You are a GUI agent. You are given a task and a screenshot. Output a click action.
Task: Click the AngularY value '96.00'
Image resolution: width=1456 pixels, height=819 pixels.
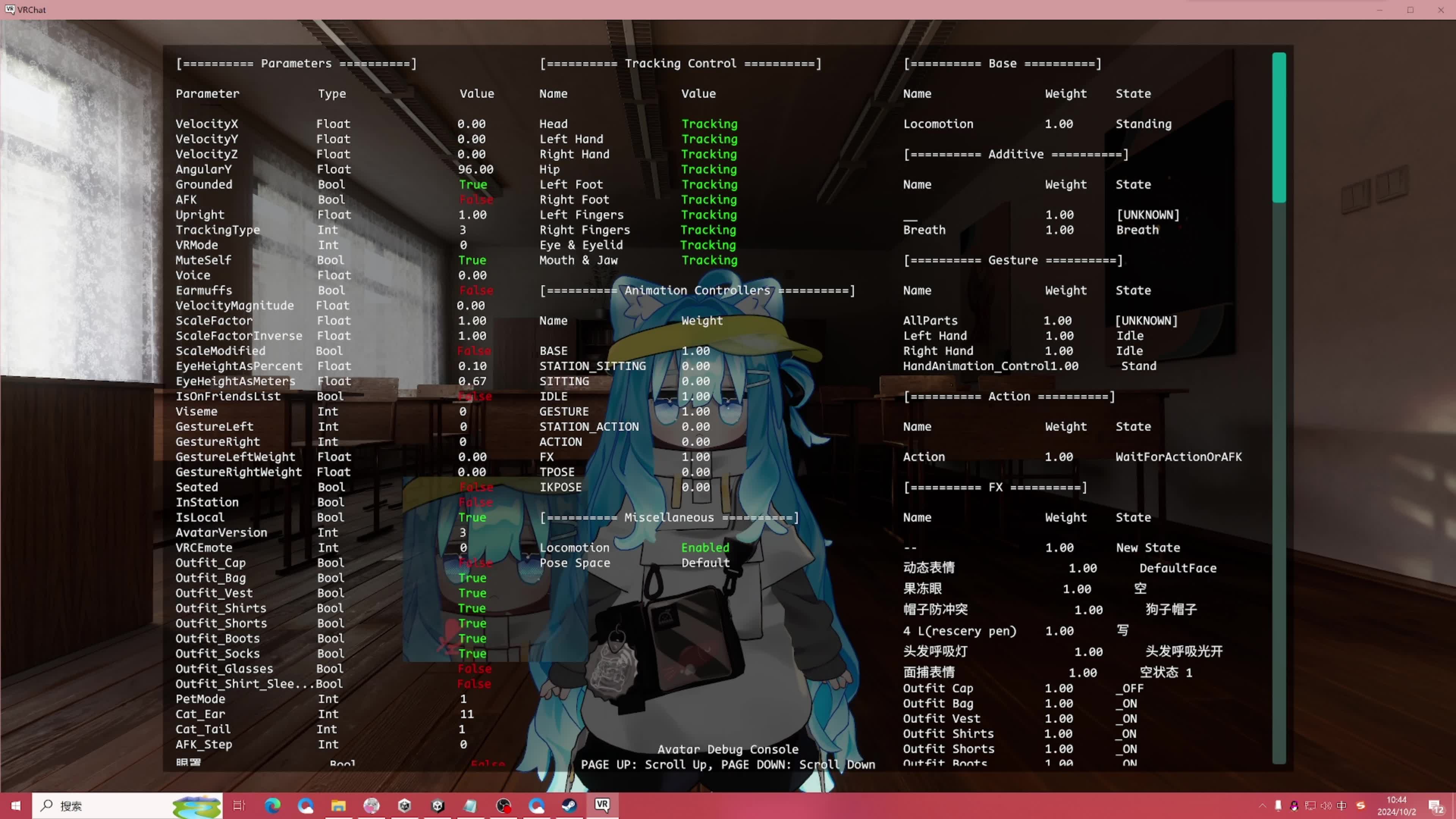(x=475, y=169)
